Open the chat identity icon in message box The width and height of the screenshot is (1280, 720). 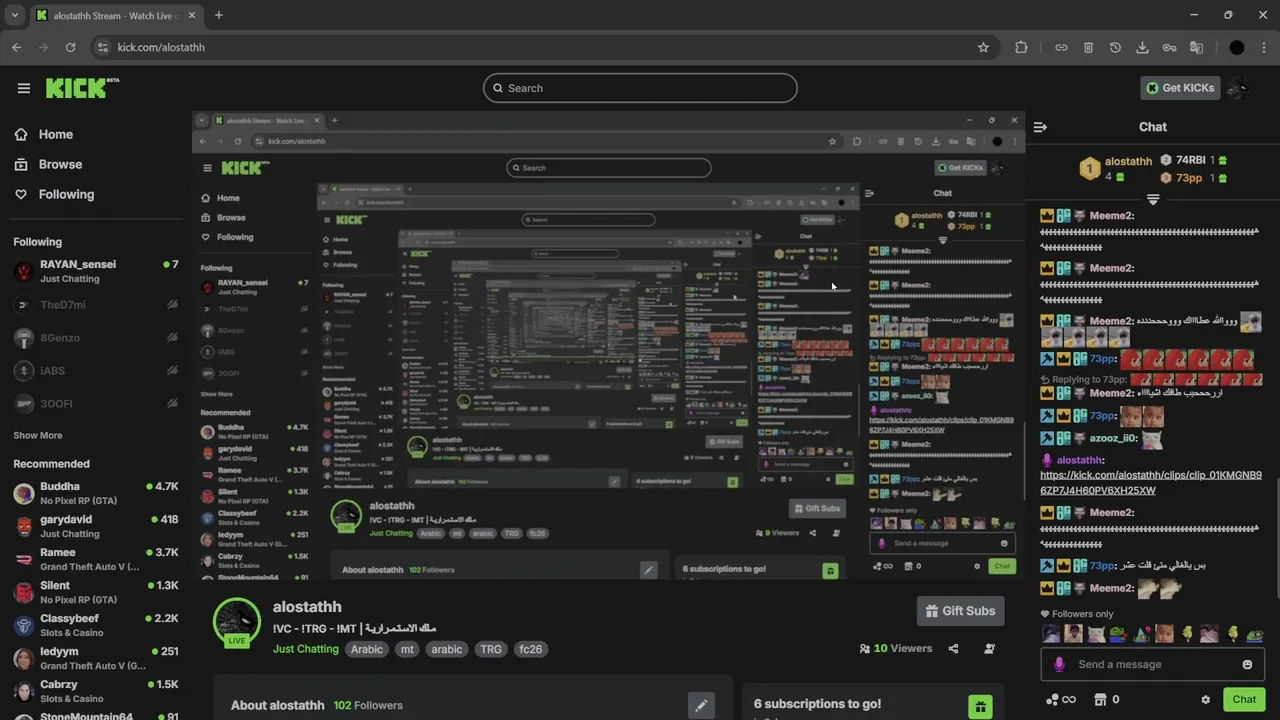(x=1059, y=664)
